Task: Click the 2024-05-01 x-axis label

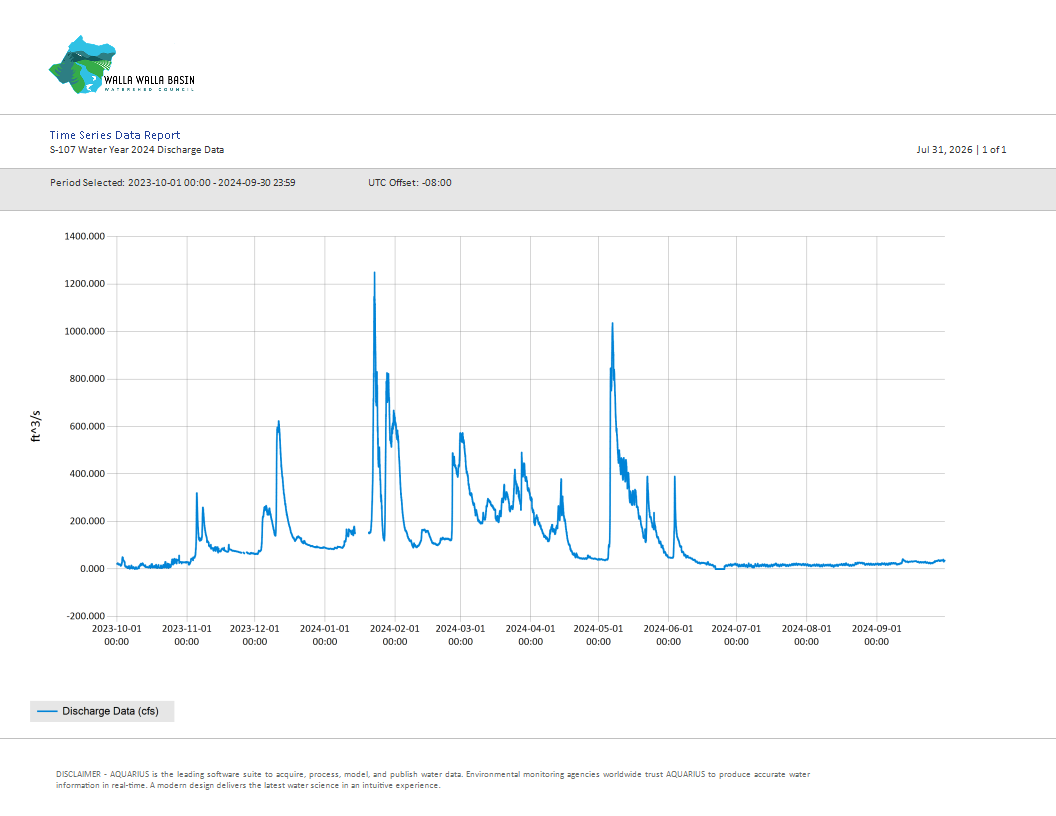Action: [x=598, y=635]
